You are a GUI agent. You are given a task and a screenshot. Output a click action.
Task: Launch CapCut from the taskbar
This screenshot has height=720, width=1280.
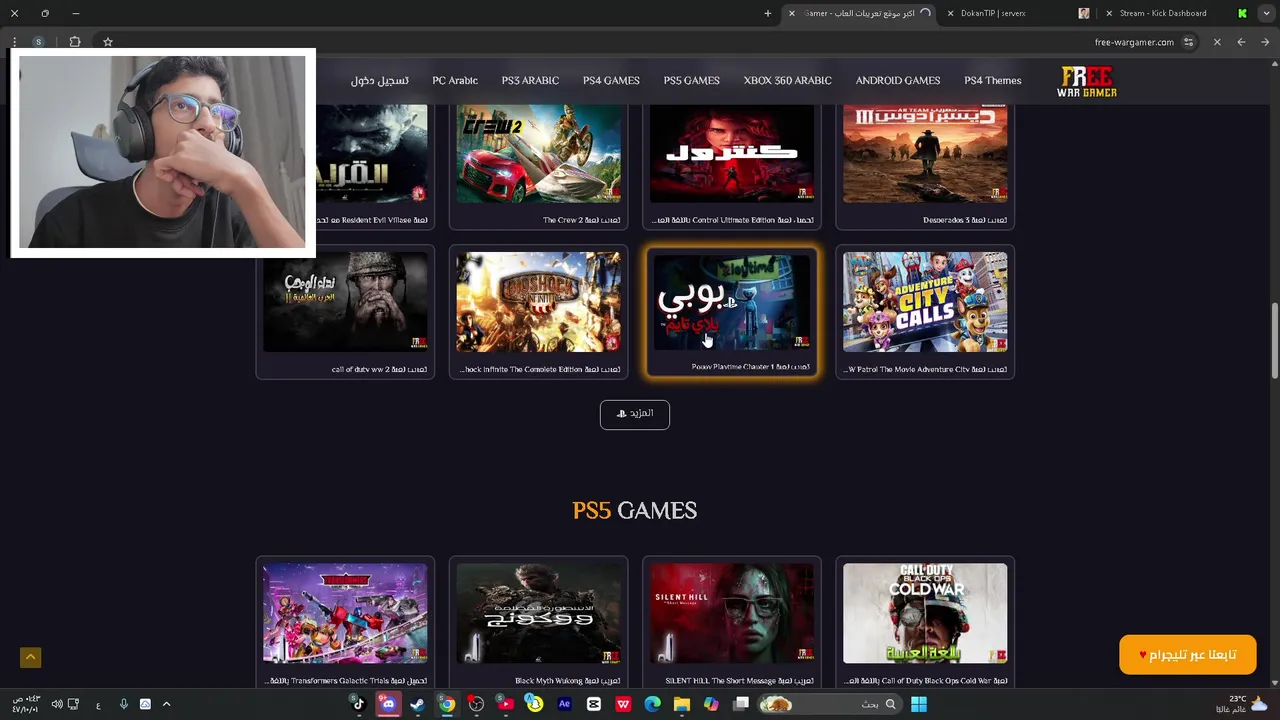(x=594, y=704)
